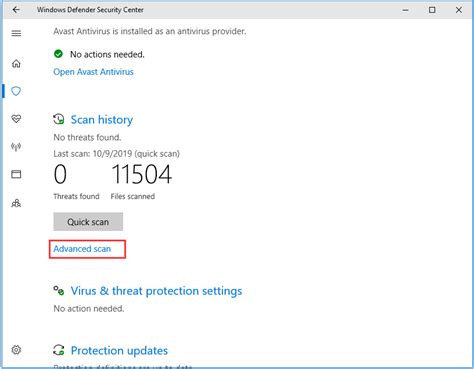
Task: Click the Scan history clock icon
Action: 59,119
